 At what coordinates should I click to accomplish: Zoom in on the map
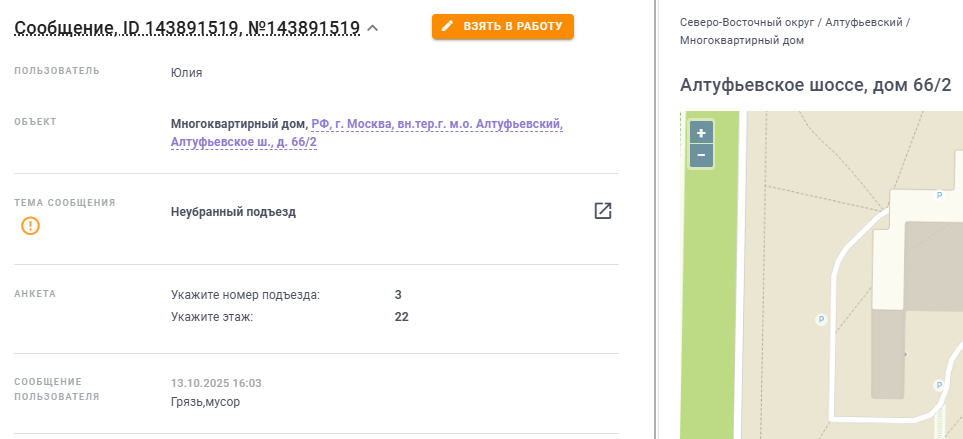coord(701,133)
